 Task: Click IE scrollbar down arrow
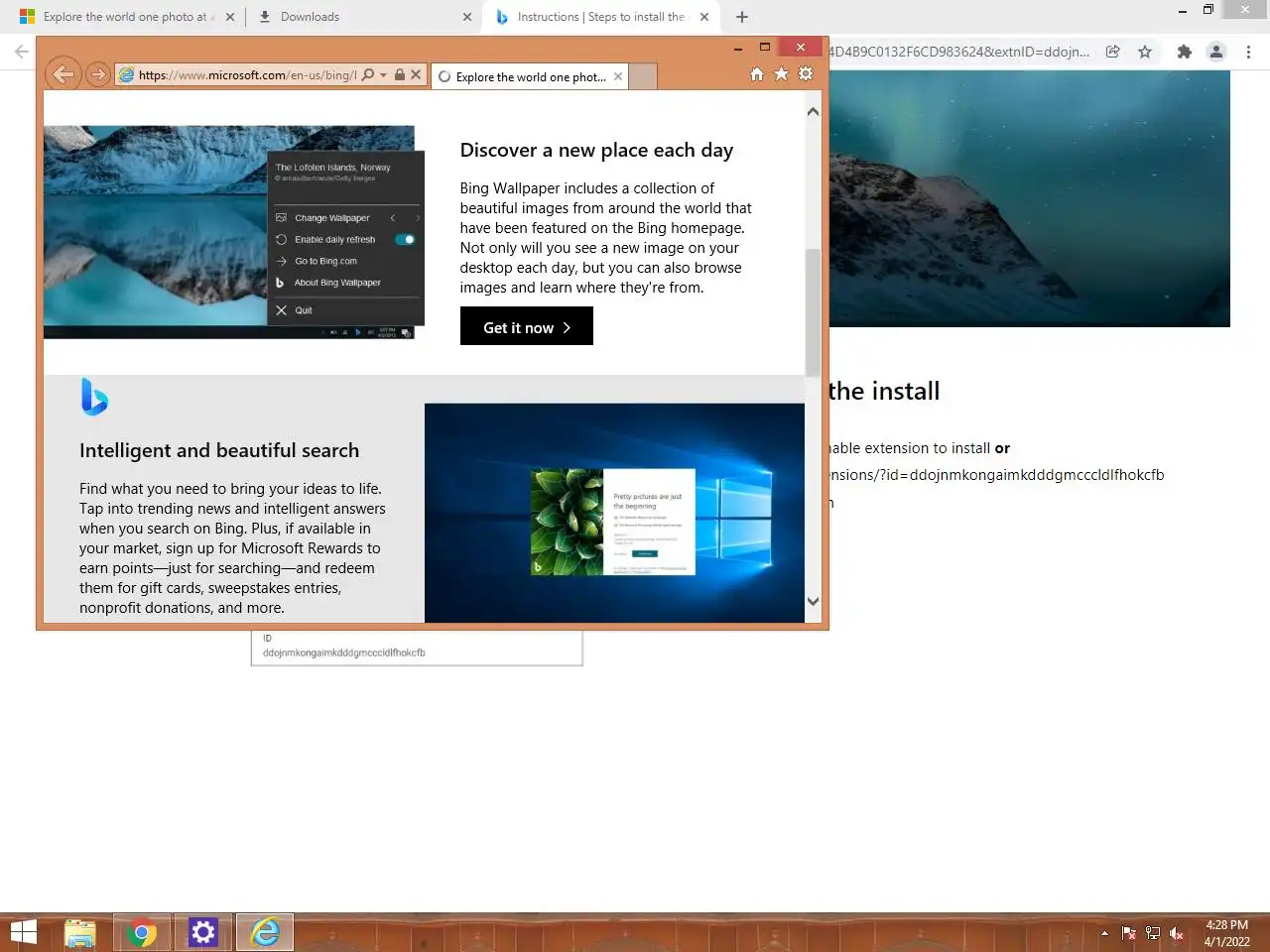(x=813, y=601)
